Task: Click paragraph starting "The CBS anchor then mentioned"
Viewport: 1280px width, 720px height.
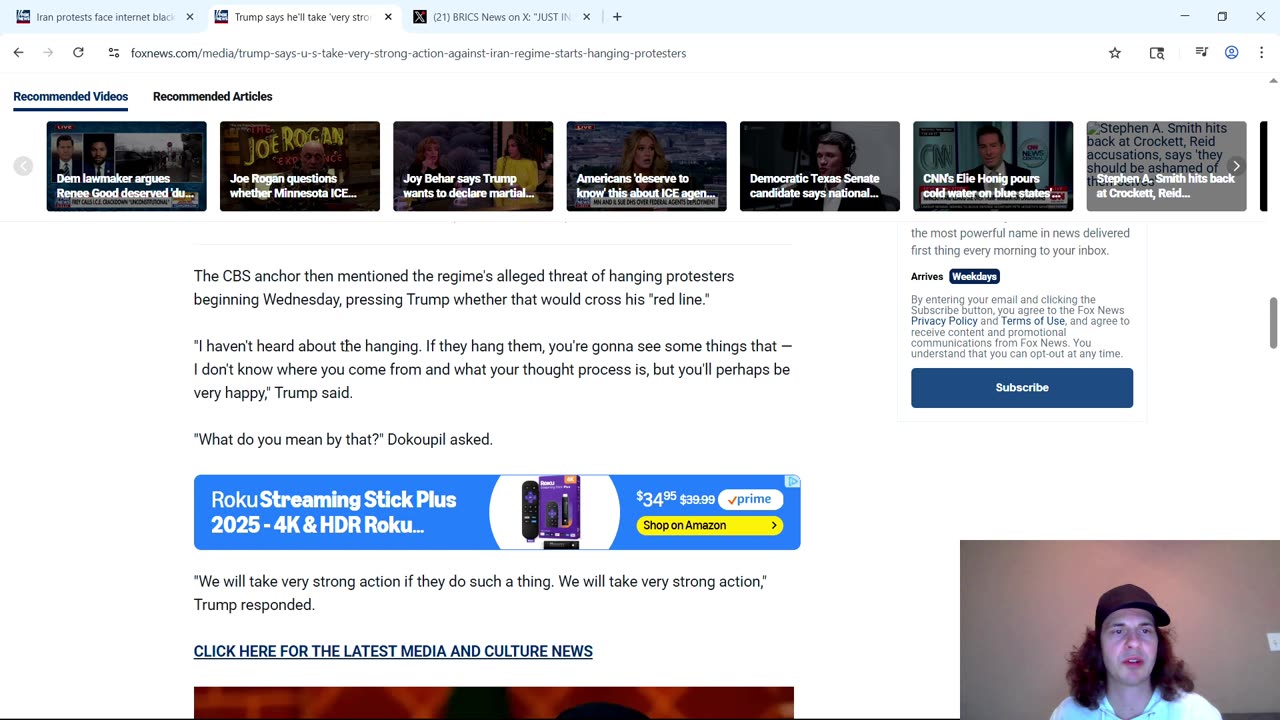Action: coord(464,288)
